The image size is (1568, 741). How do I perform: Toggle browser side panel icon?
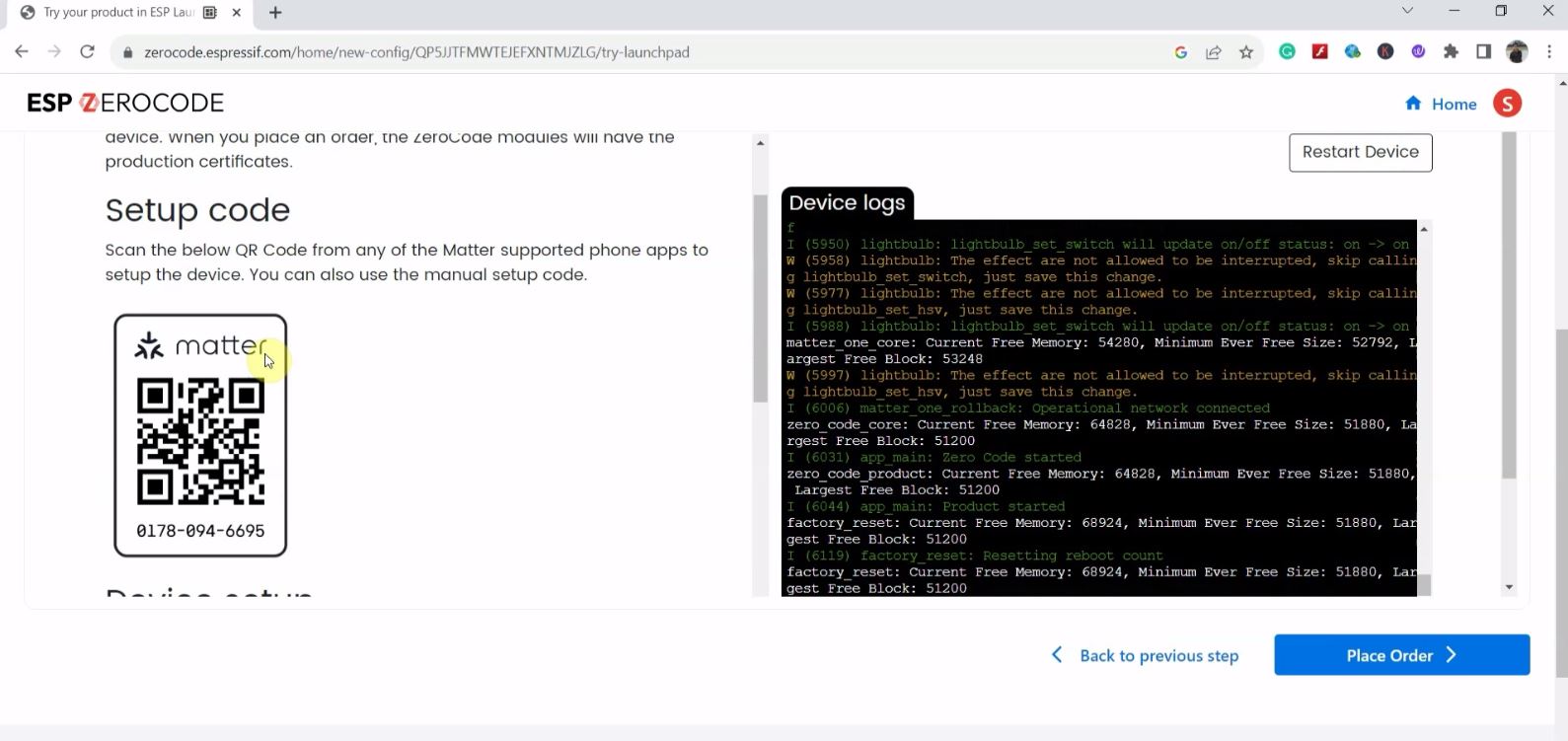[x=1483, y=52]
